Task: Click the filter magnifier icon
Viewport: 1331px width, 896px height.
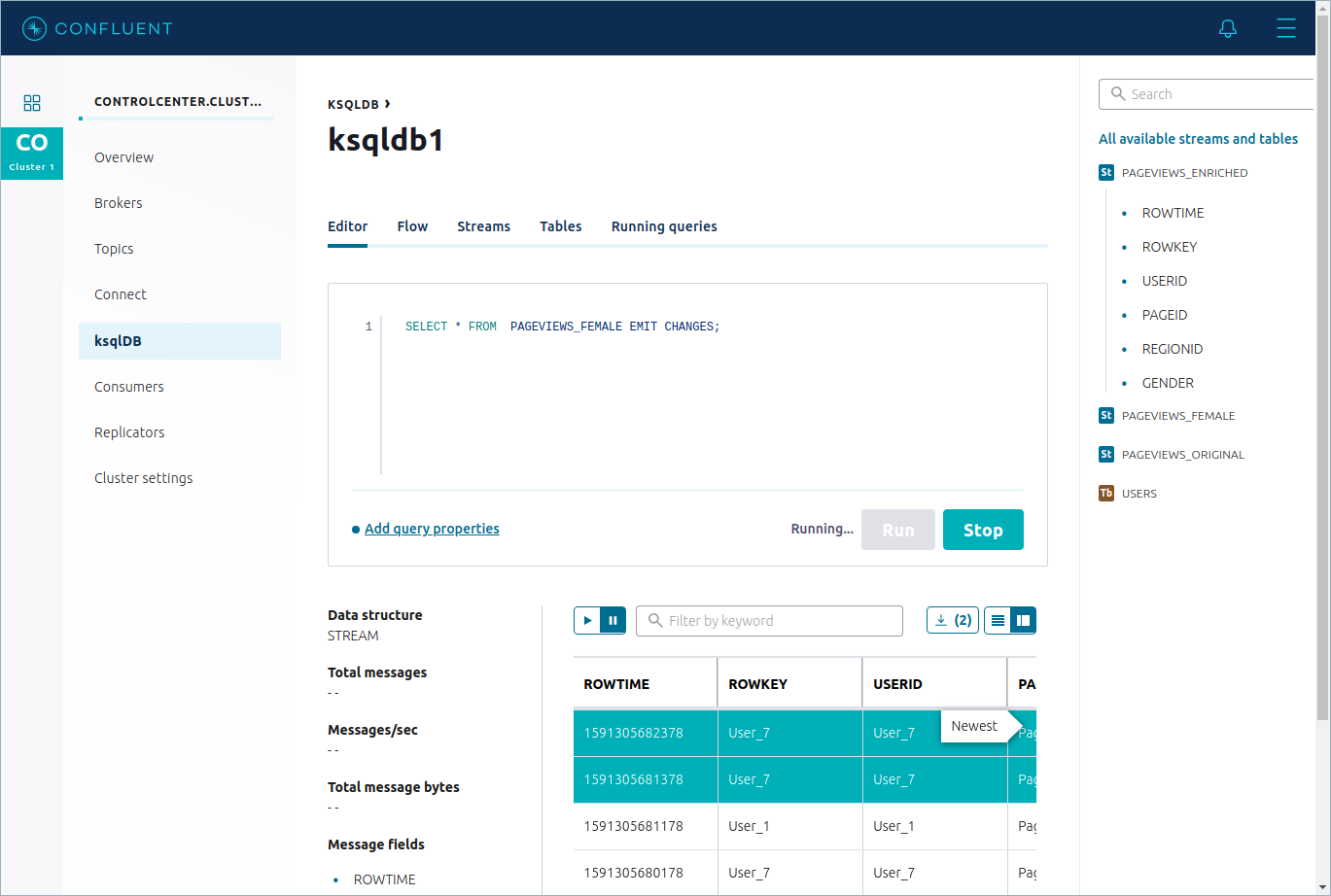Action: tap(655, 621)
